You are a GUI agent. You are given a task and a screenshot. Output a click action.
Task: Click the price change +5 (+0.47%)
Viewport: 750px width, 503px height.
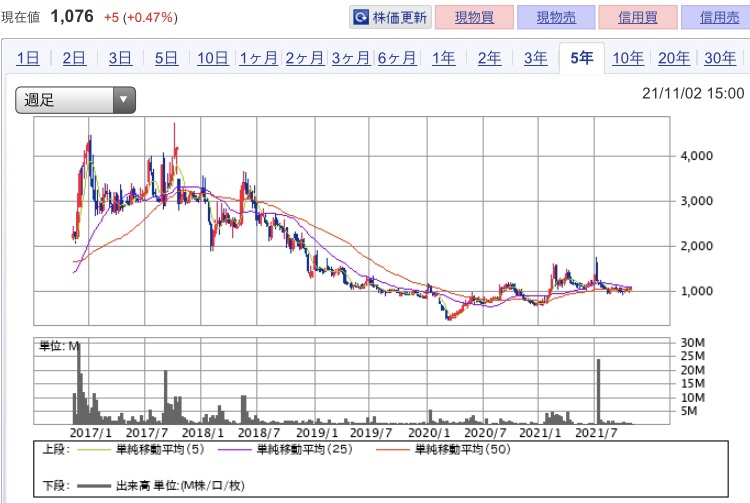141,18
